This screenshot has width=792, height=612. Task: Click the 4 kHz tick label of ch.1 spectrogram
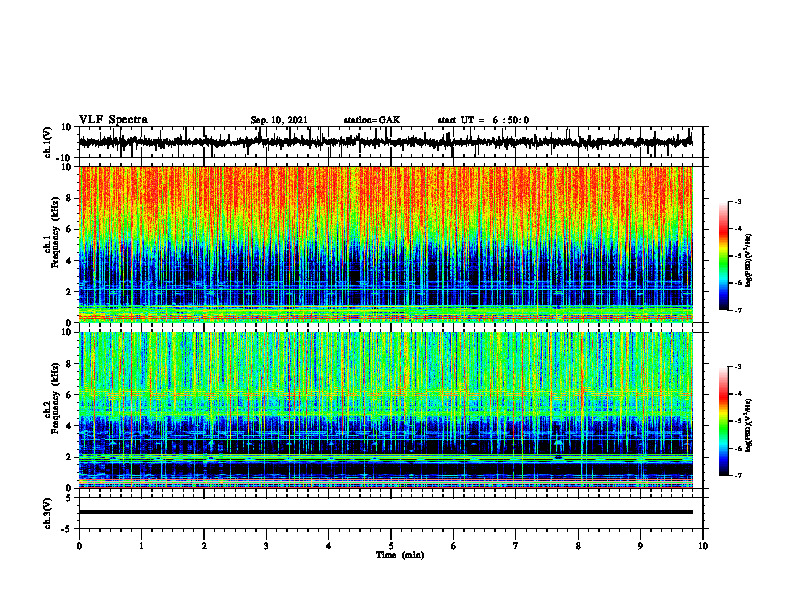tap(69, 261)
